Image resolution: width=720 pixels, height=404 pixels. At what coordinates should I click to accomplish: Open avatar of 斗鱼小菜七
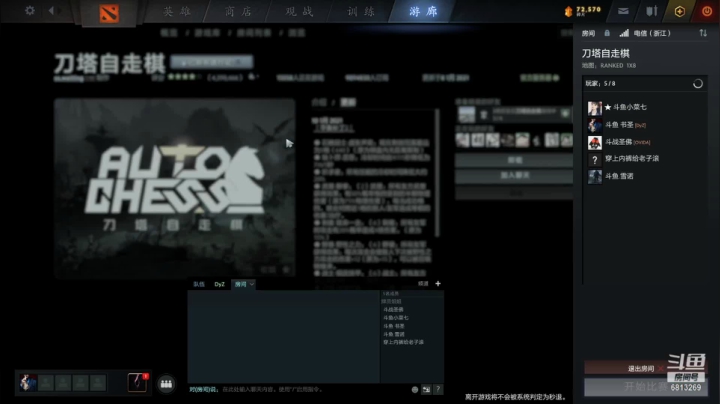[x=595, y=108]
